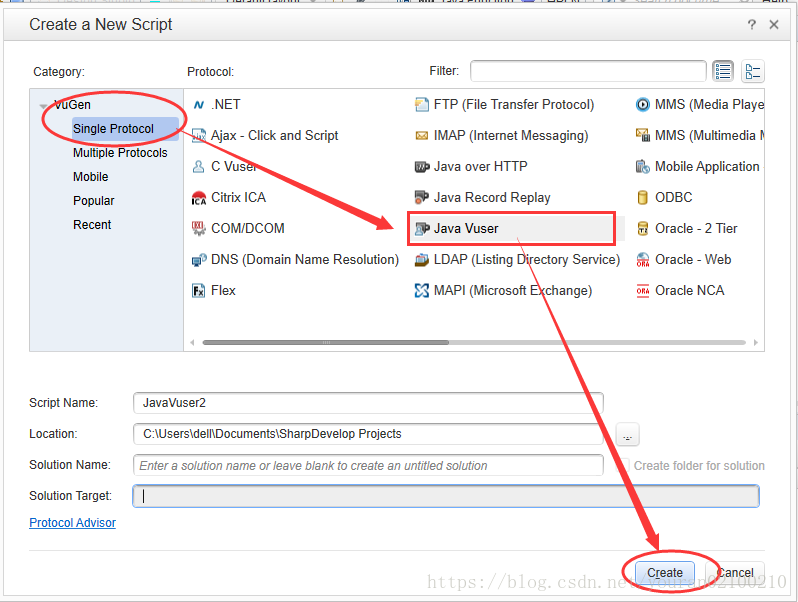
Task: Choose Ajax - Click and Script protocol
Action: [x=265, y=136]
